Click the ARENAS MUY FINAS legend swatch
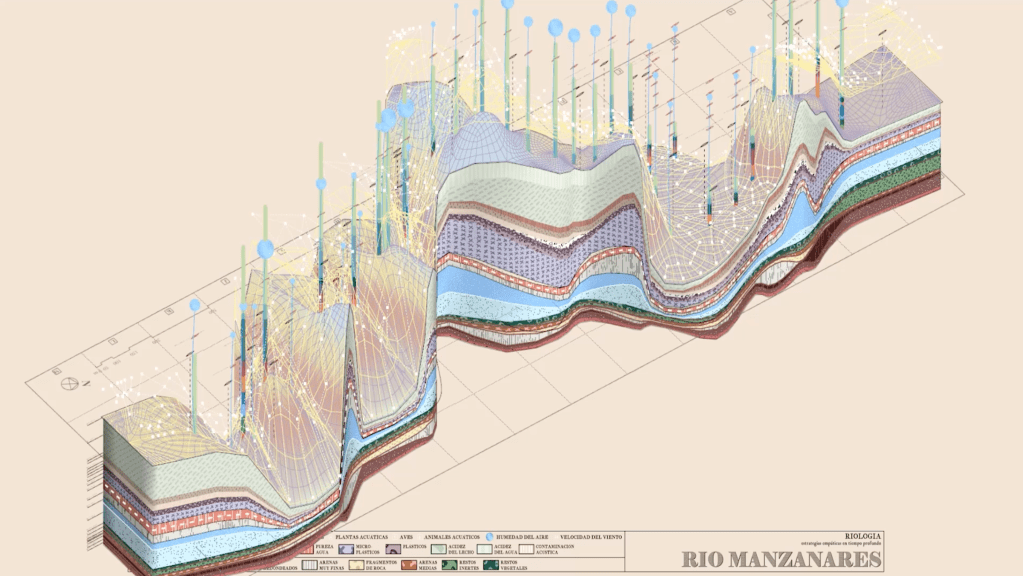 pos(309,565)
